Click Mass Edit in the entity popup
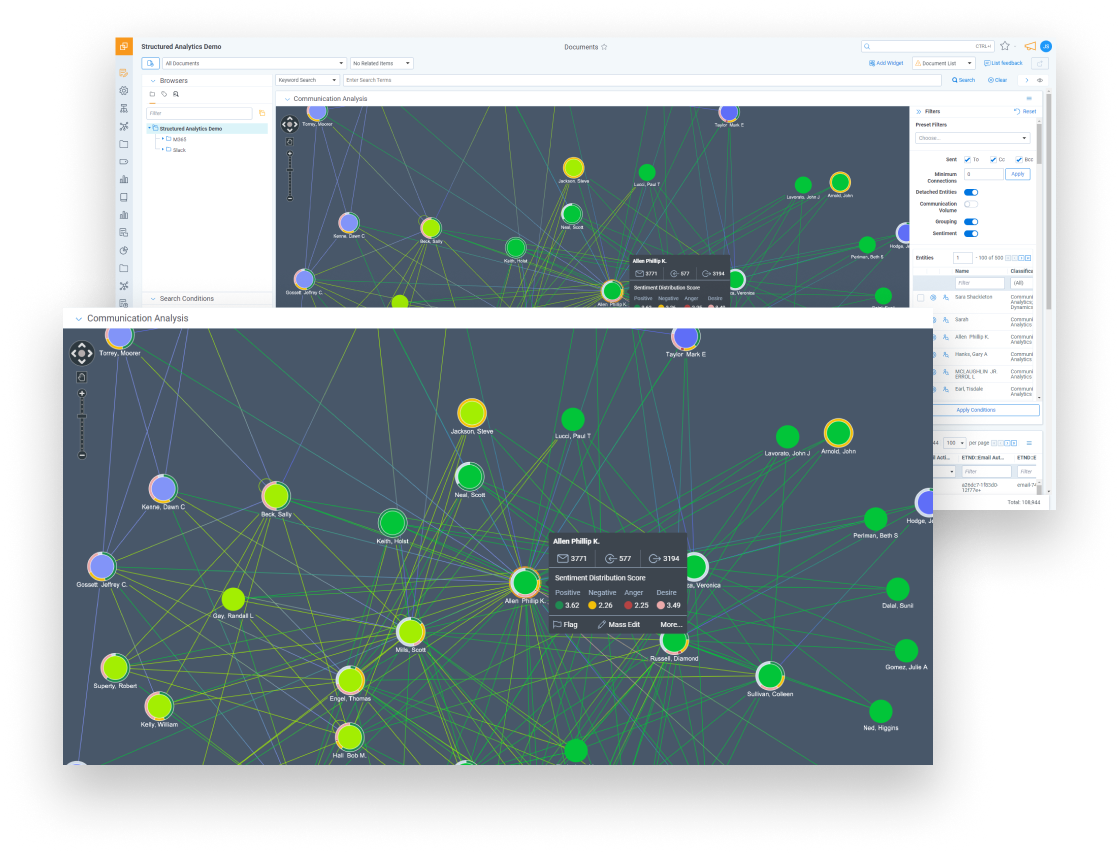This screenshot has height=854, width=1119. (618, 624)
